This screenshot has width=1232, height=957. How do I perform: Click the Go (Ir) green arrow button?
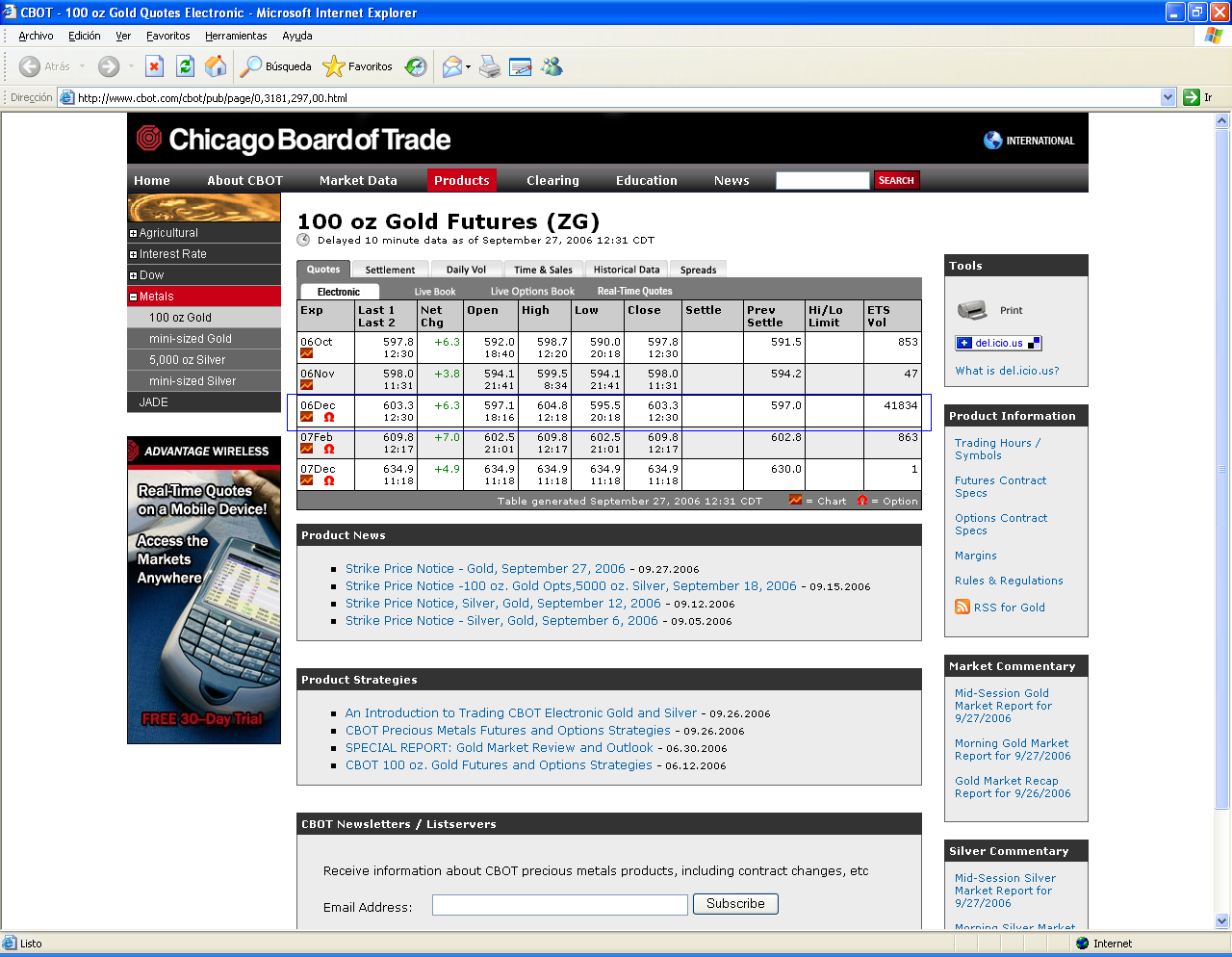1192,97
